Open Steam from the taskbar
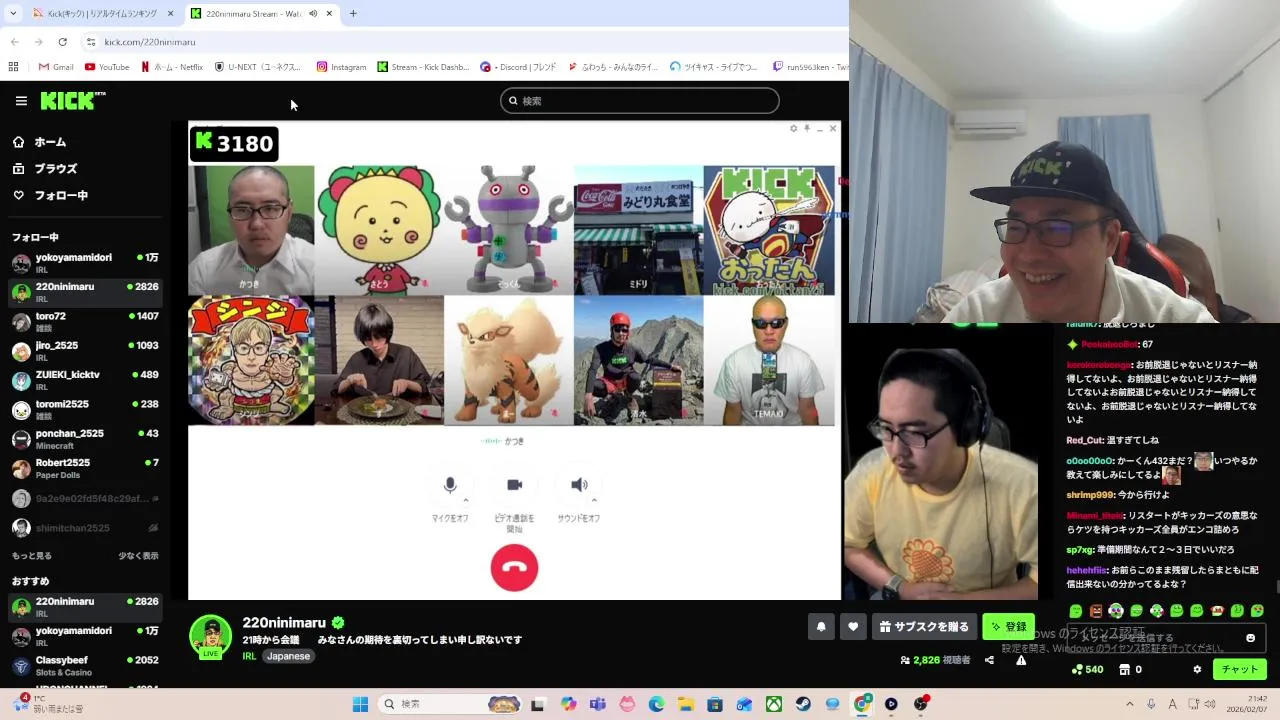 (803, 704)
